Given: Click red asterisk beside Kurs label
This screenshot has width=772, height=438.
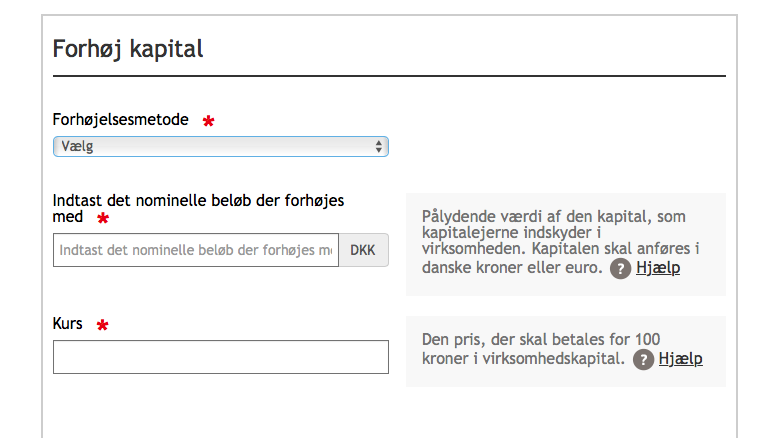Looking at the screenshot, I should tap(102, 325).
